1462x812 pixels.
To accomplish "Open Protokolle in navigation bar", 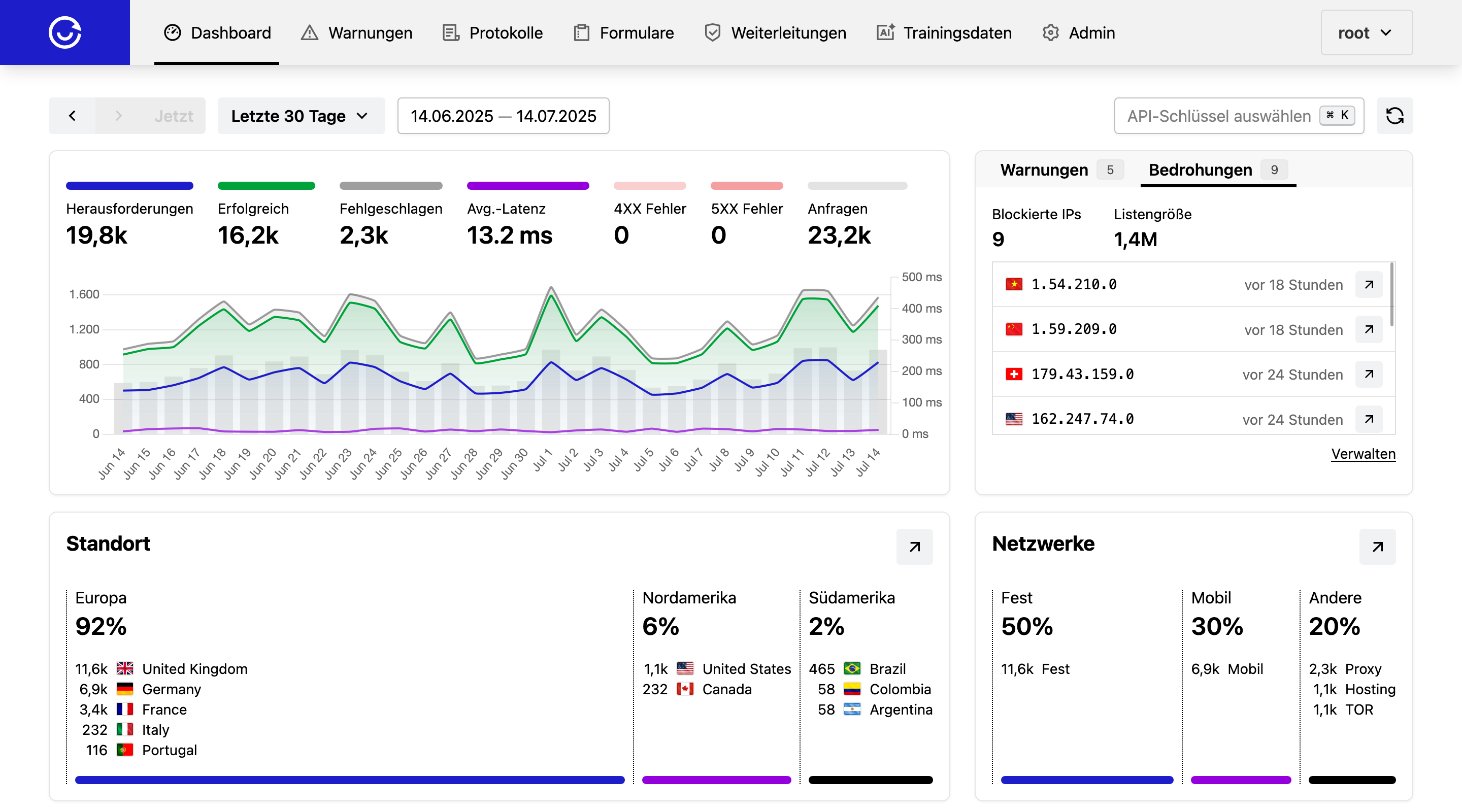I will pos(492,33).
